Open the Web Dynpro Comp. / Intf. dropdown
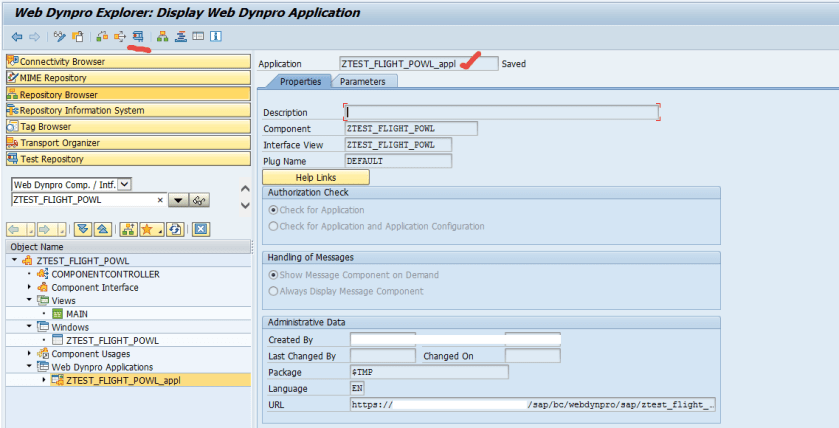This screenshot has height=428, width=839. [125, 184]
